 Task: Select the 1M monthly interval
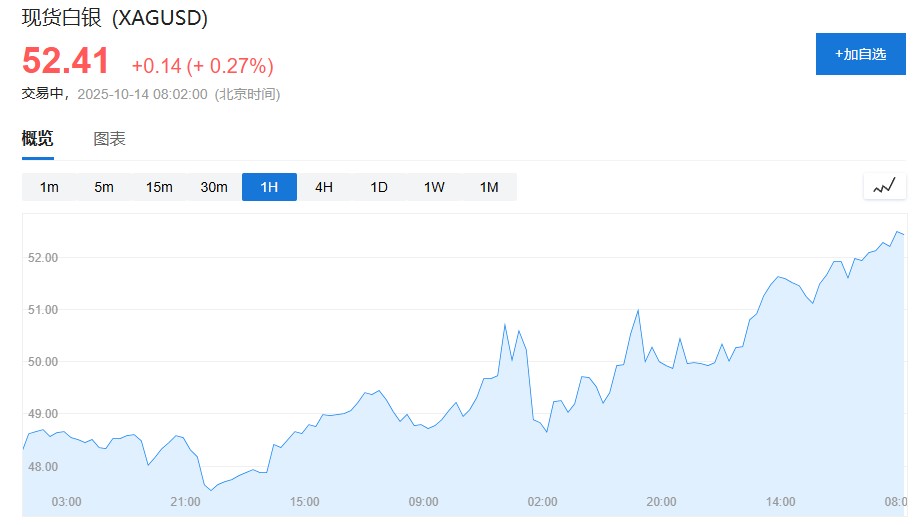point(489,187)
